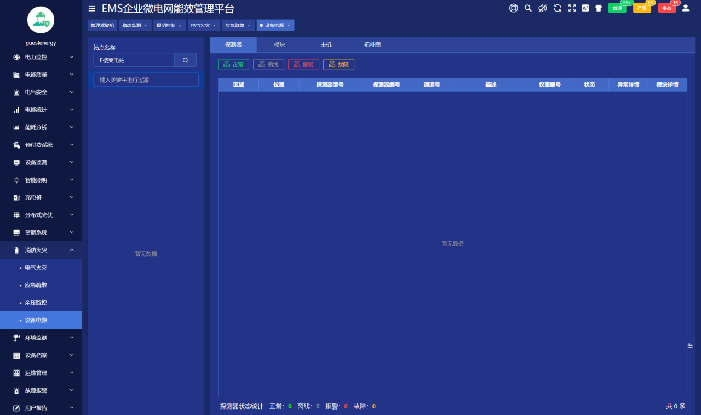Screen dimensions: 701x415
Task: Toggle the alarm sound speaker icon
Action: 542,8
